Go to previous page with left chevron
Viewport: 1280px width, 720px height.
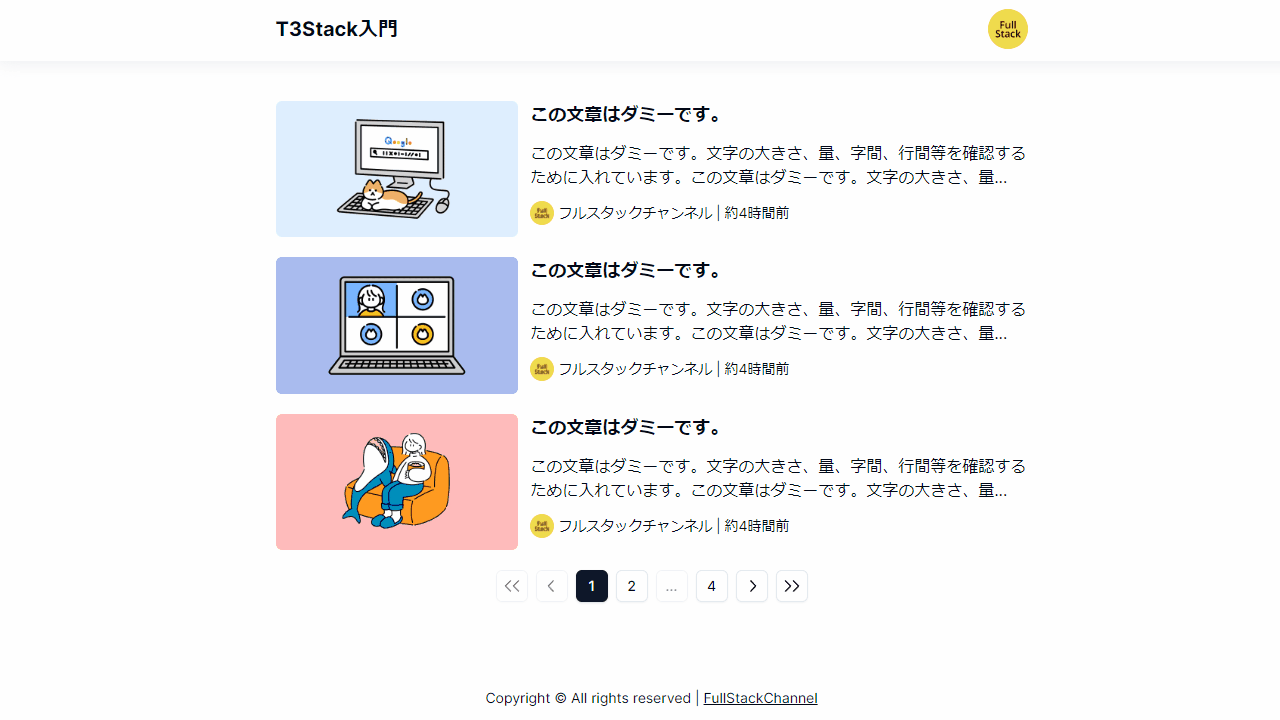click(552, 586)
